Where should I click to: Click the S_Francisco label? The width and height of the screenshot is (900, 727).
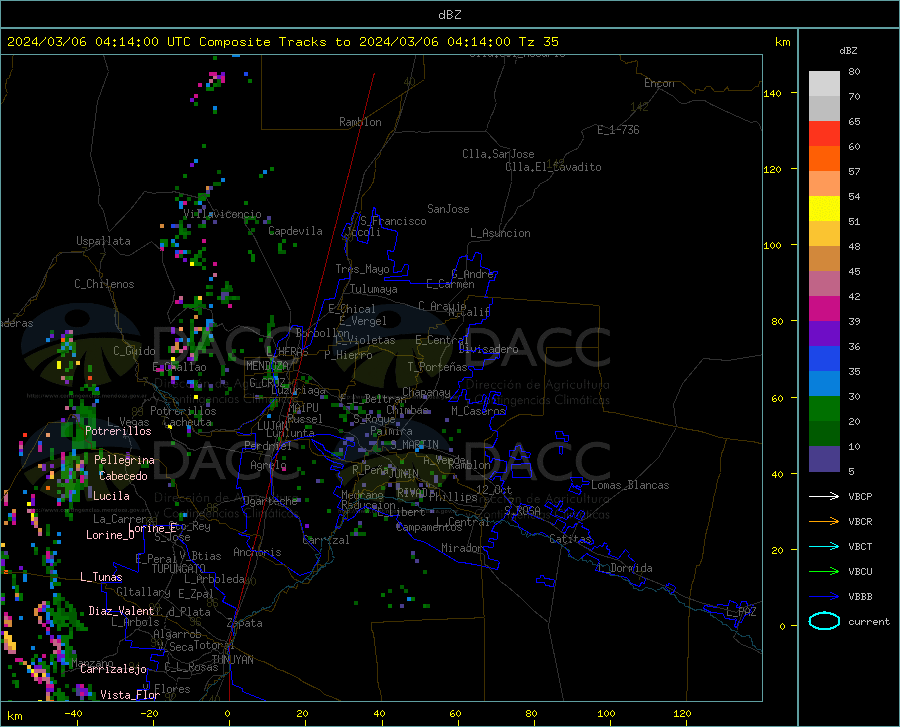click(x=393, y=221)
